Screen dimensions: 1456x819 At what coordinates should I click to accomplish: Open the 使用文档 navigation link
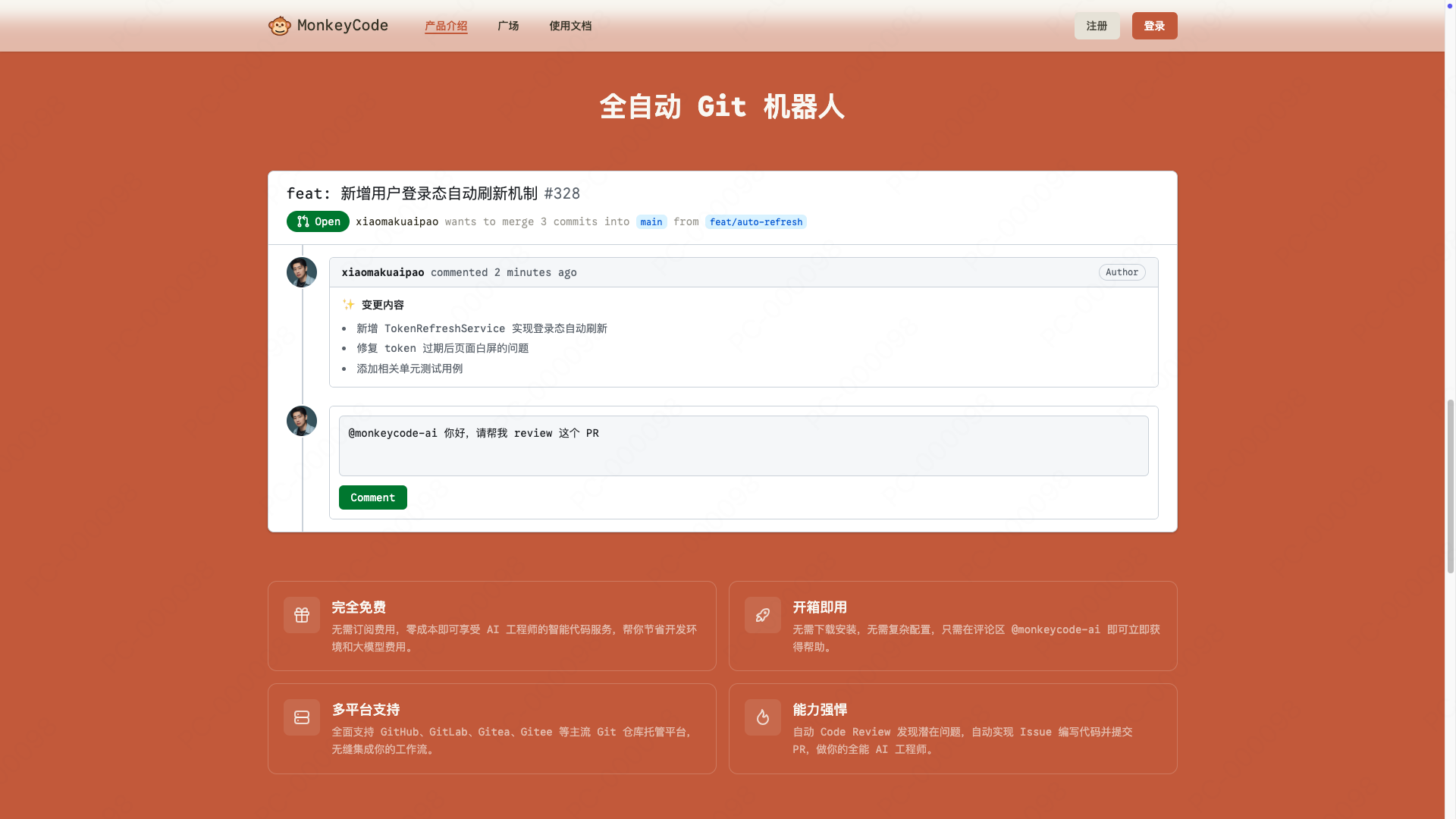tap(570, 26)
